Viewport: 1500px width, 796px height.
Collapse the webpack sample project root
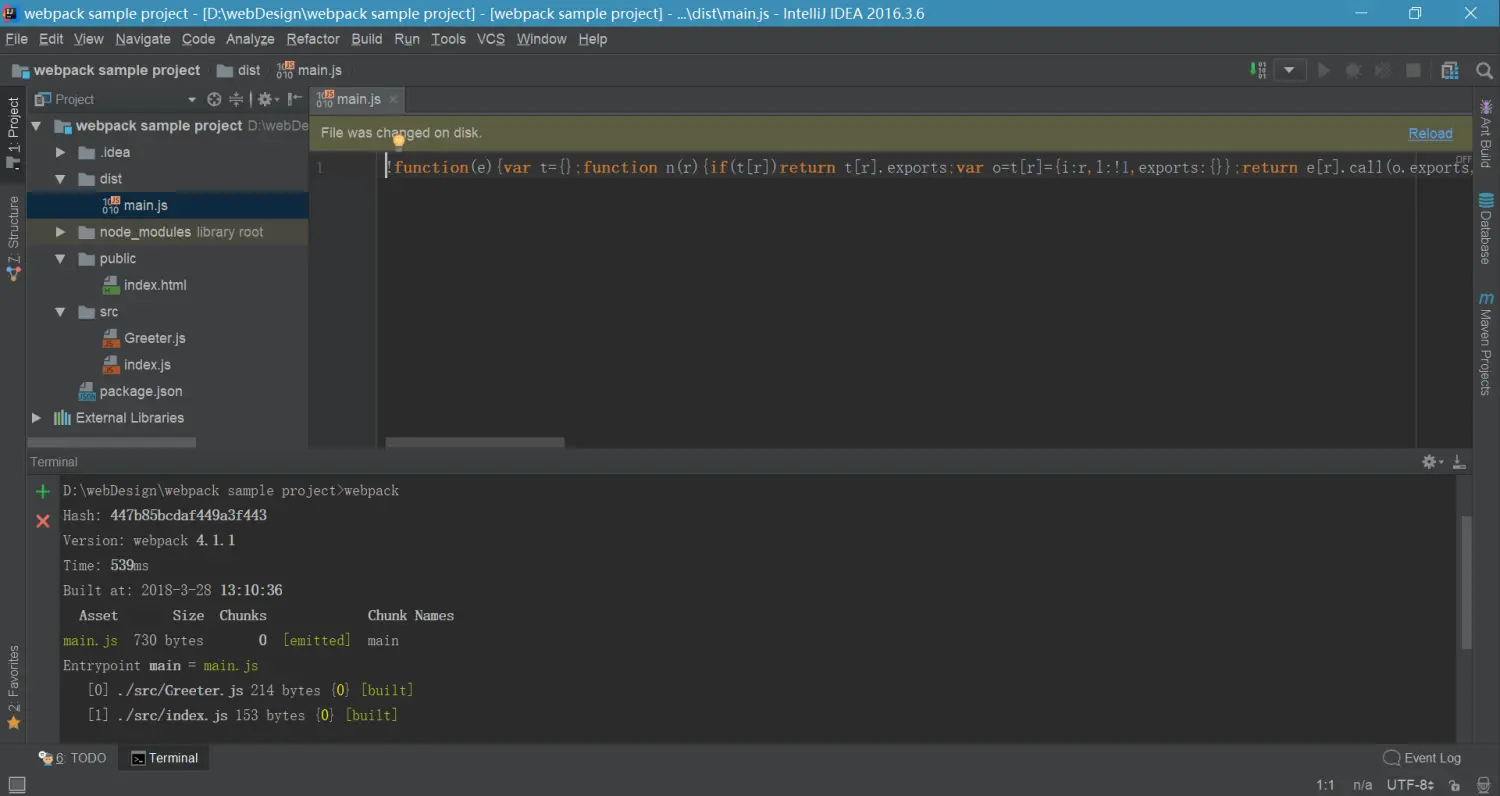pos(37,126)
